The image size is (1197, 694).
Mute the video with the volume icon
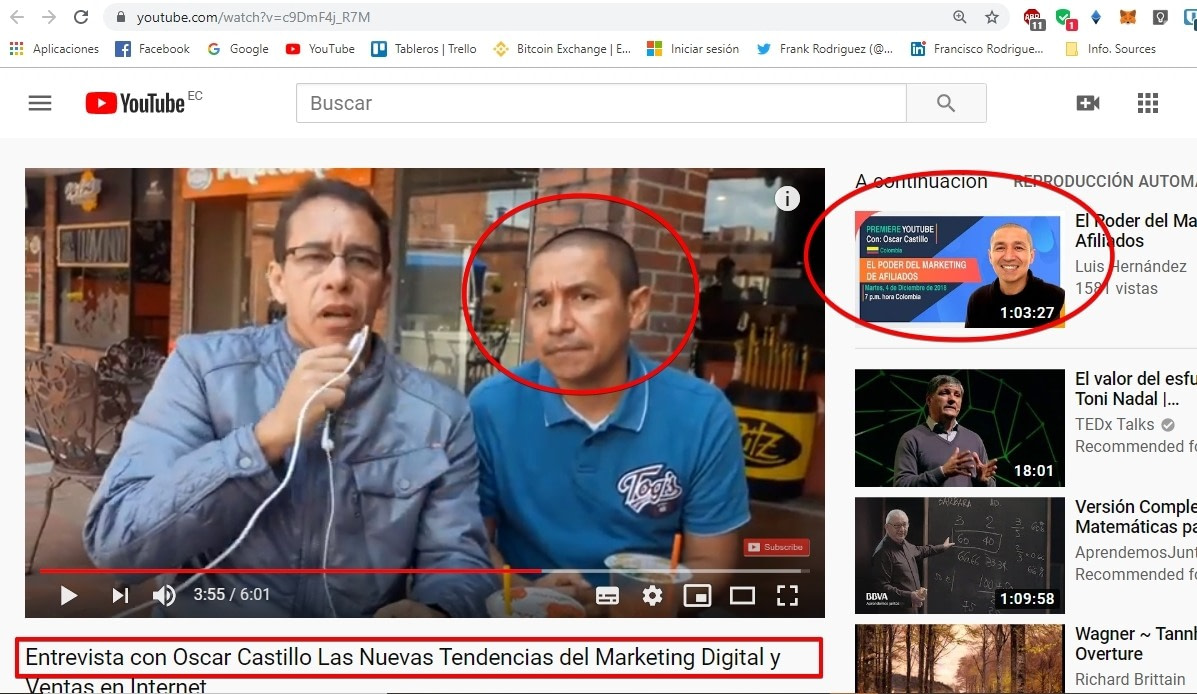pos(164,595)
